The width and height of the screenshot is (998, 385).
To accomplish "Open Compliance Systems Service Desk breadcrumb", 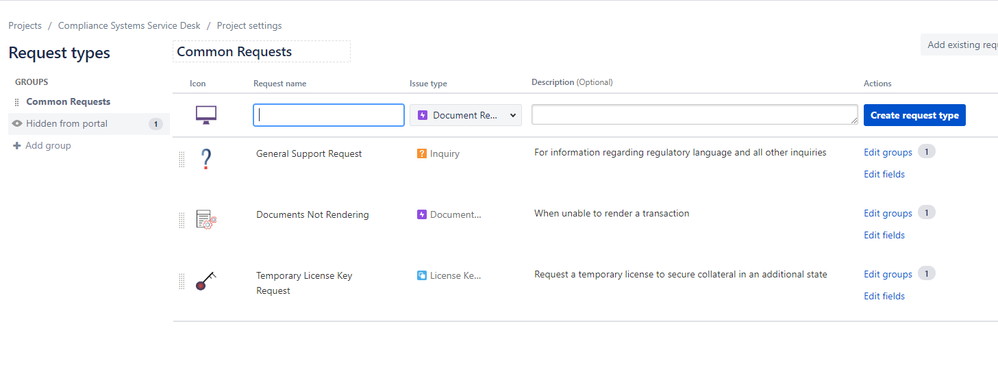I will coord(129,25).
